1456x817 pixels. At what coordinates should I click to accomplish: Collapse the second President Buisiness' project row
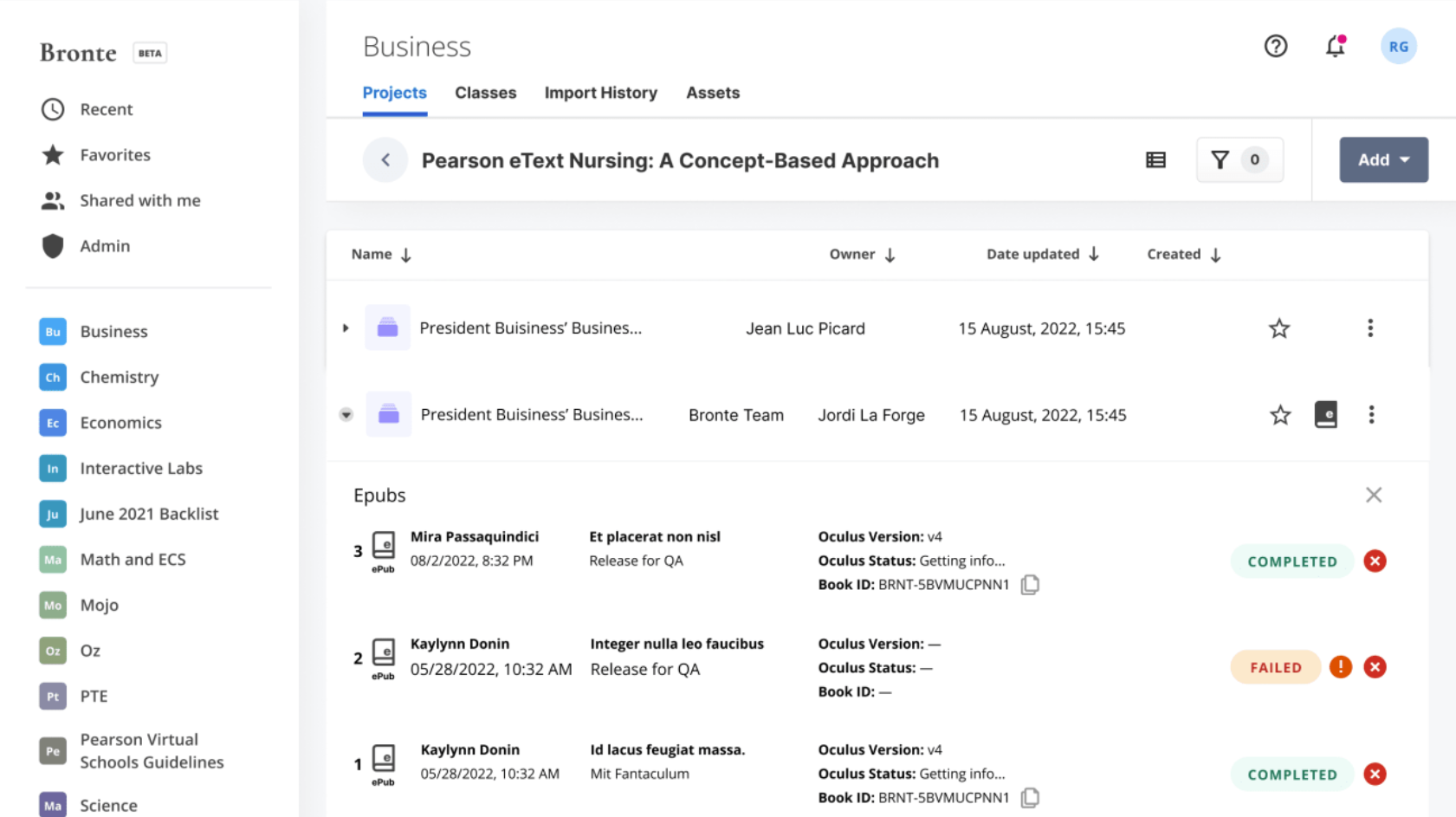[346, 415]
